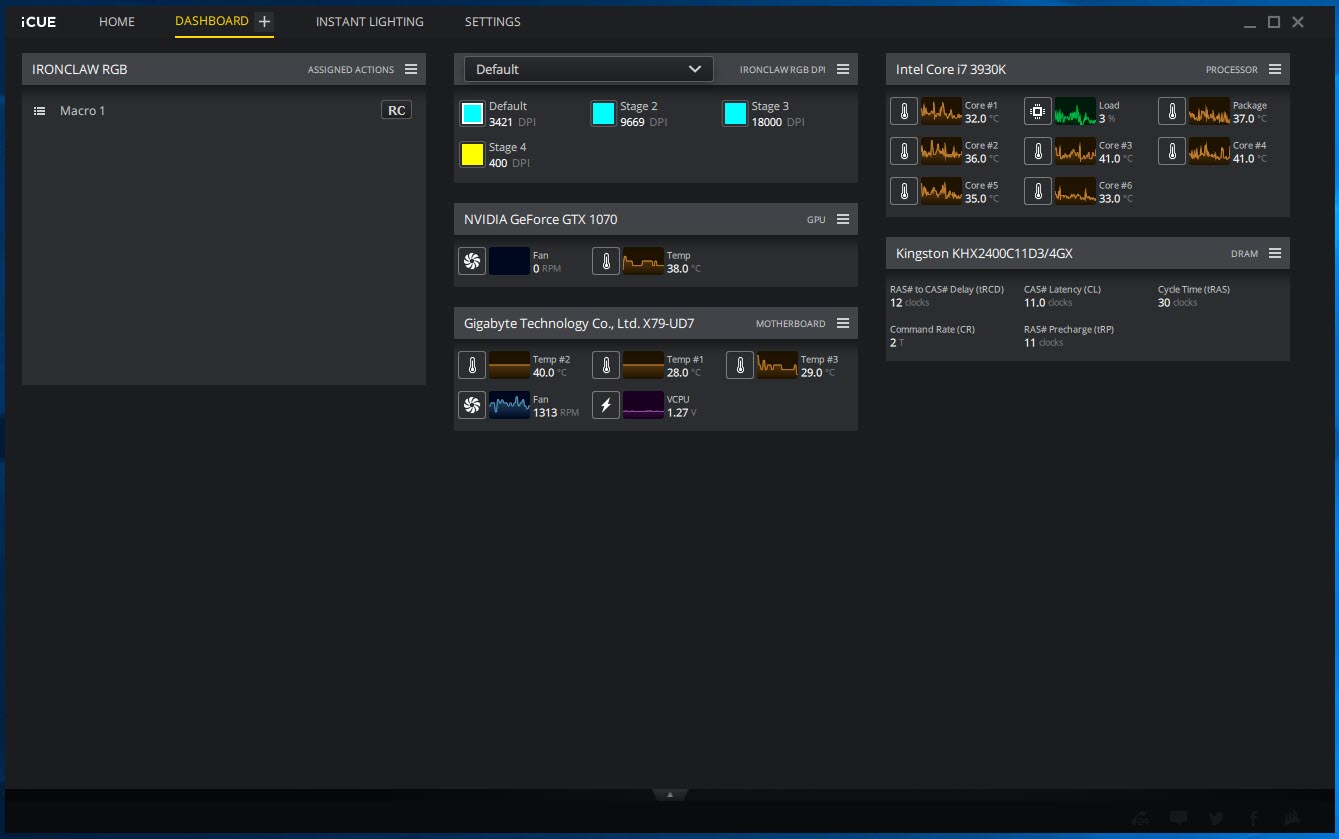Screen dimensions: 1339x839
Task: Click the 'Kingston KHX2400C11D3/4GX' title
Action: tap(984, 254)
